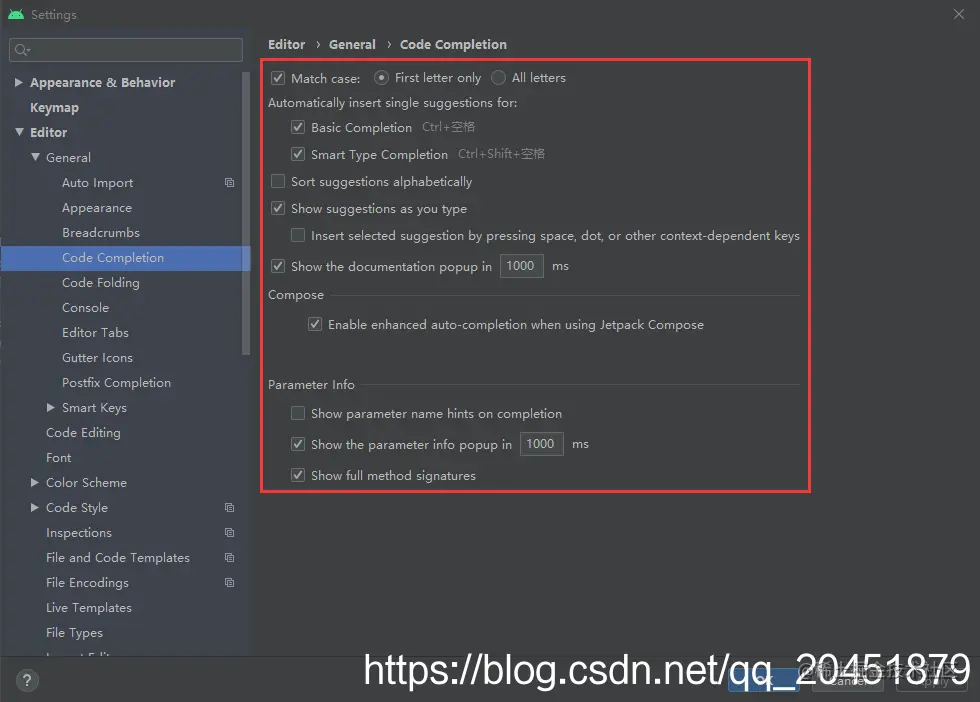This screenshot has width=980, height=702.
Task: Click the settings search field
Action: (x=126, y=49)
